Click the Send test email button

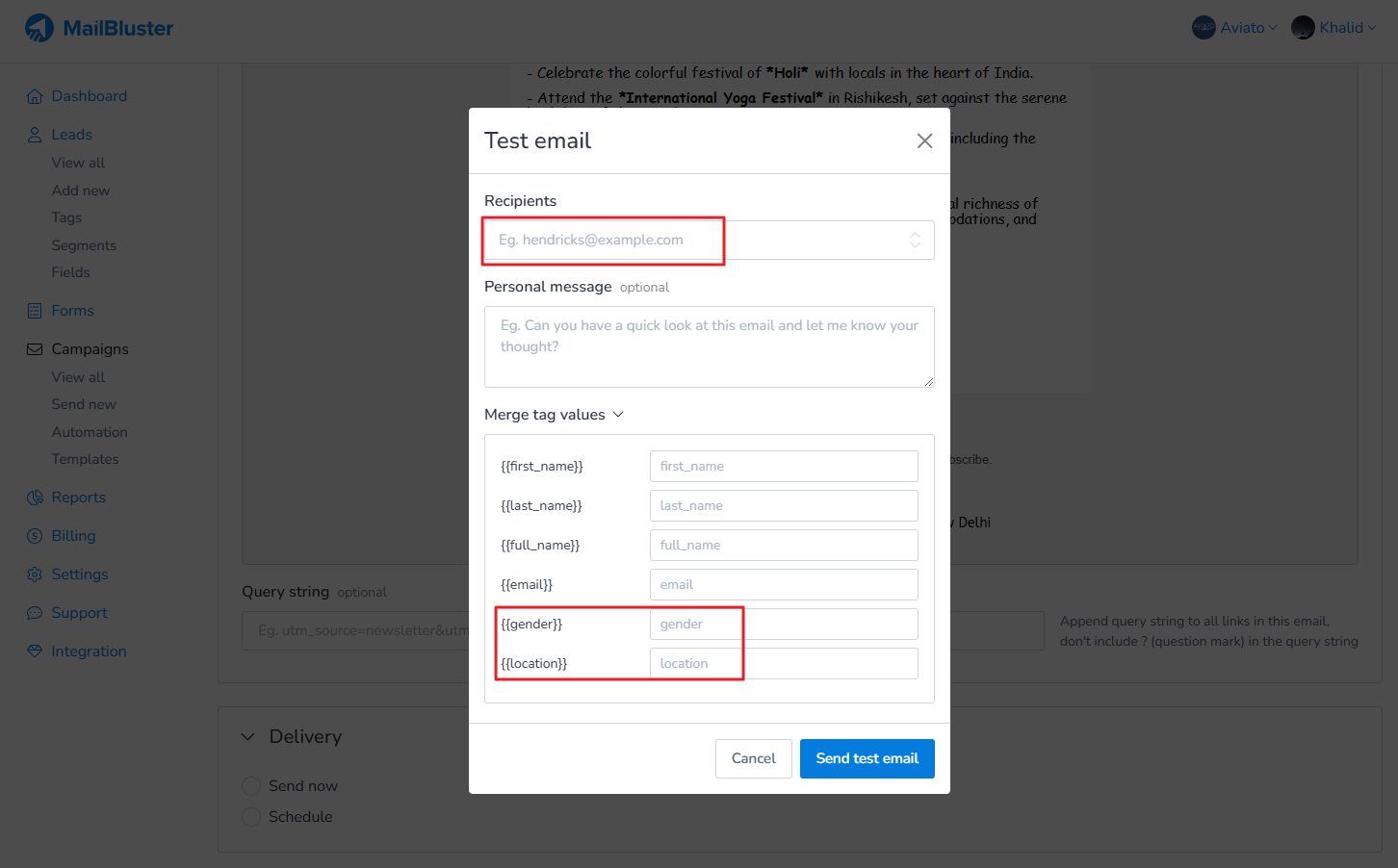(867, 758)
